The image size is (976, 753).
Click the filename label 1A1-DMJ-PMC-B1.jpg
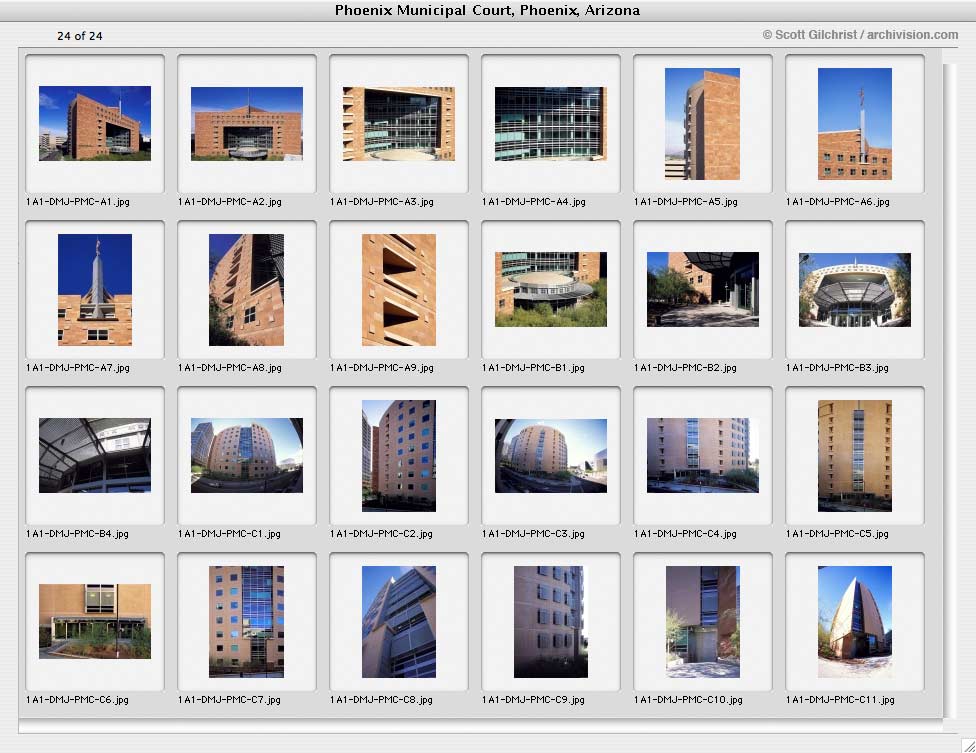click(533, 368)
